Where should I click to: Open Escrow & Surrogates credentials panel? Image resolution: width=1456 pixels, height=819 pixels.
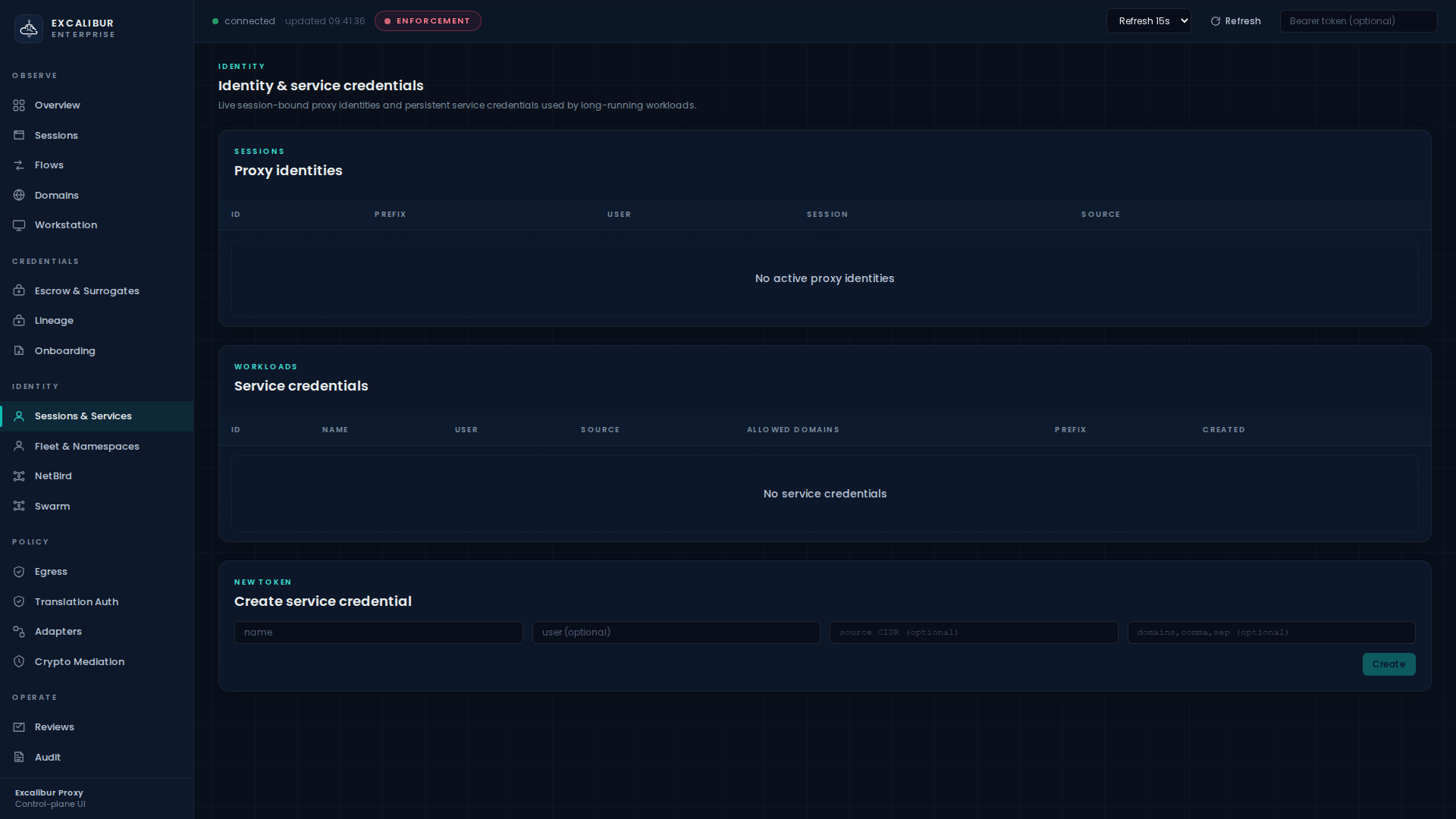(86, 290)
